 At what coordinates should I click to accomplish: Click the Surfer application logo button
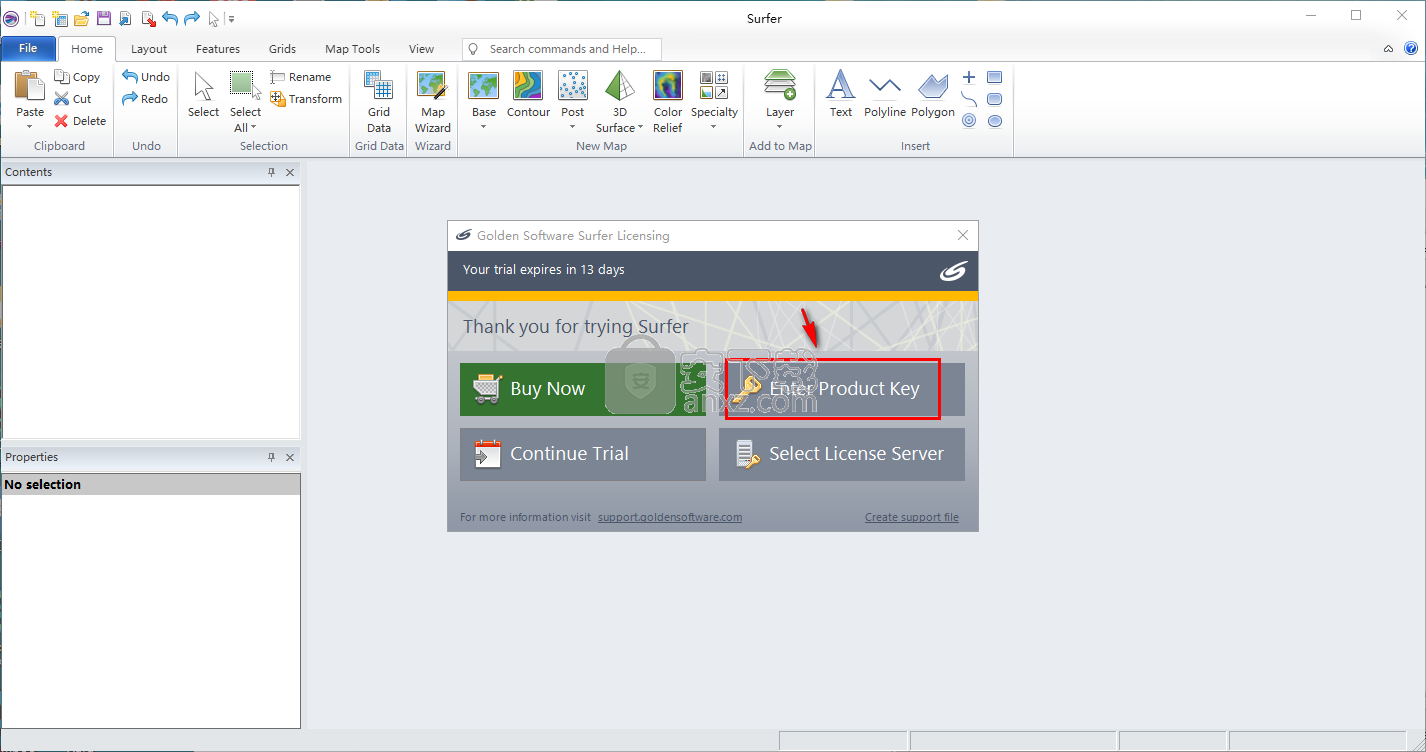coord(11,18)
